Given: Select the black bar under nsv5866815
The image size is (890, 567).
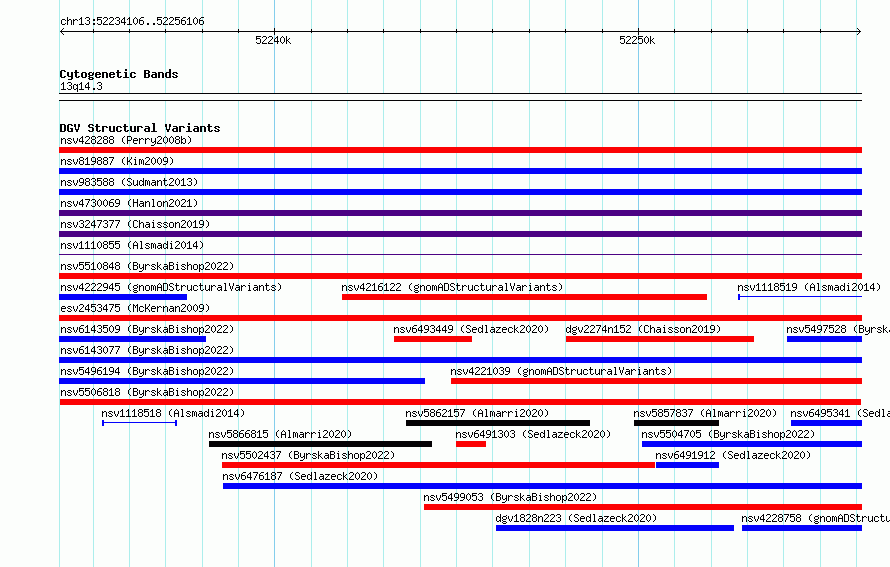Looking at the screenshot, I should click(320, 444).
